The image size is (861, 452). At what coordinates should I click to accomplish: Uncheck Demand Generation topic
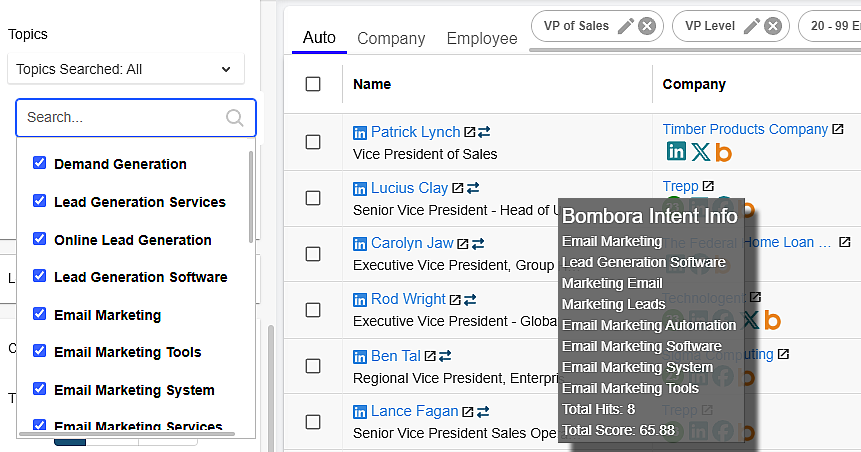(x=40, y=163)
